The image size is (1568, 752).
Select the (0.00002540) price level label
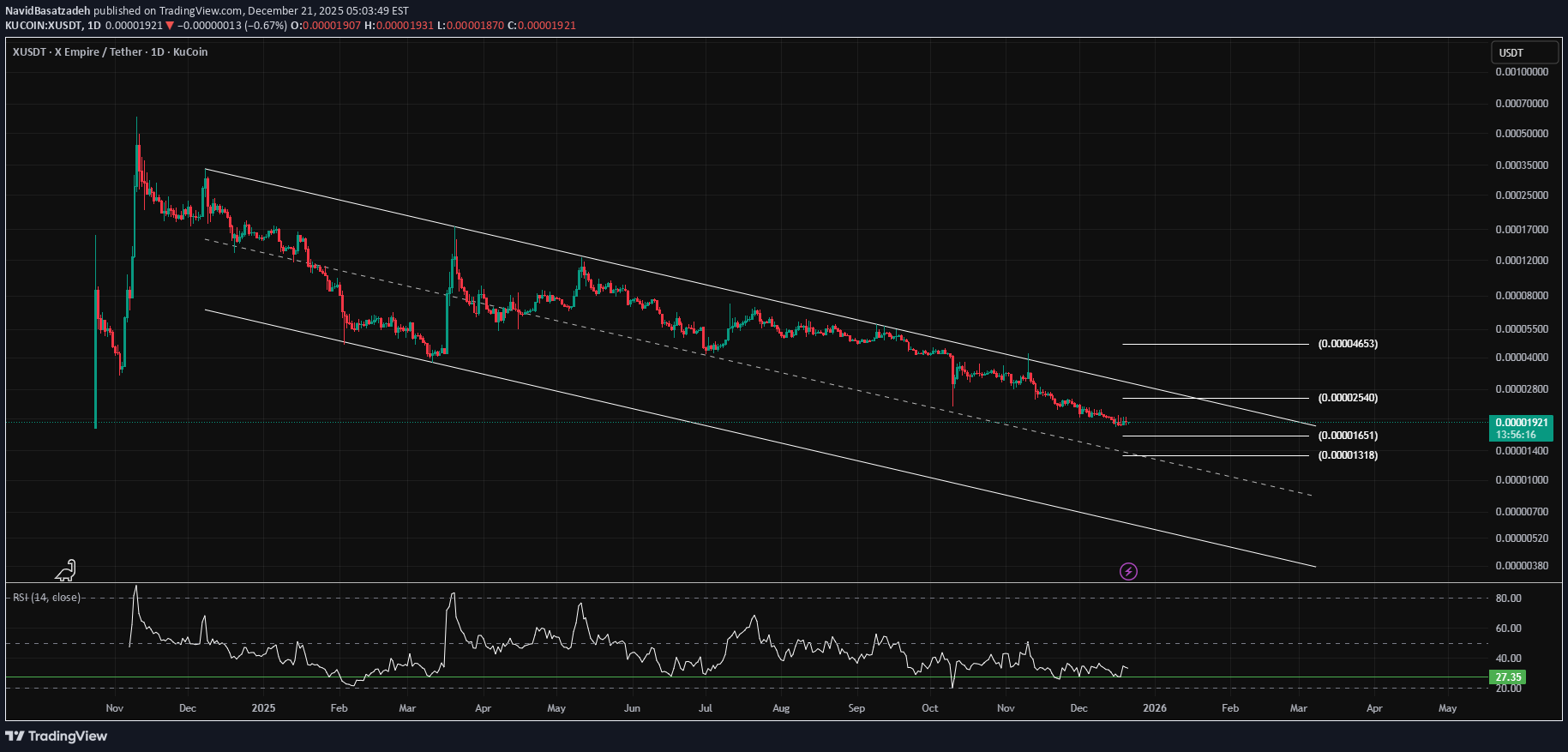pos(1348,398)
